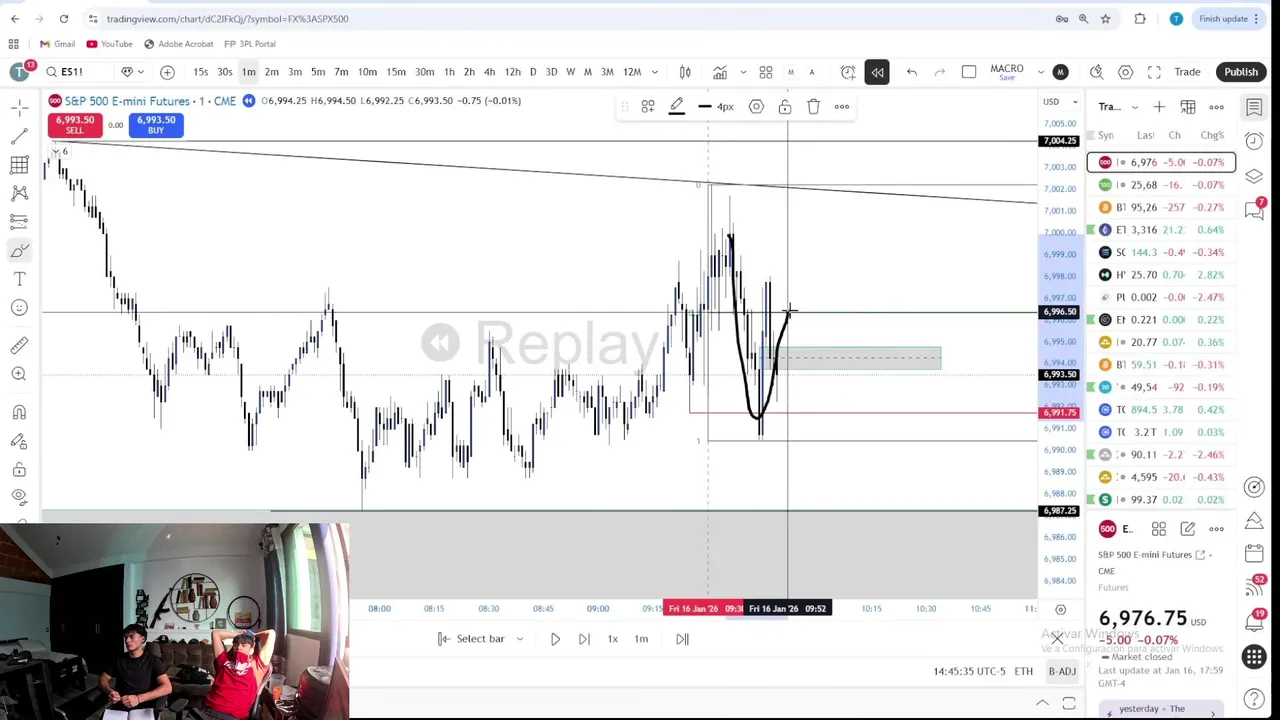Open the Indicators menu icon

click(720, 72)
